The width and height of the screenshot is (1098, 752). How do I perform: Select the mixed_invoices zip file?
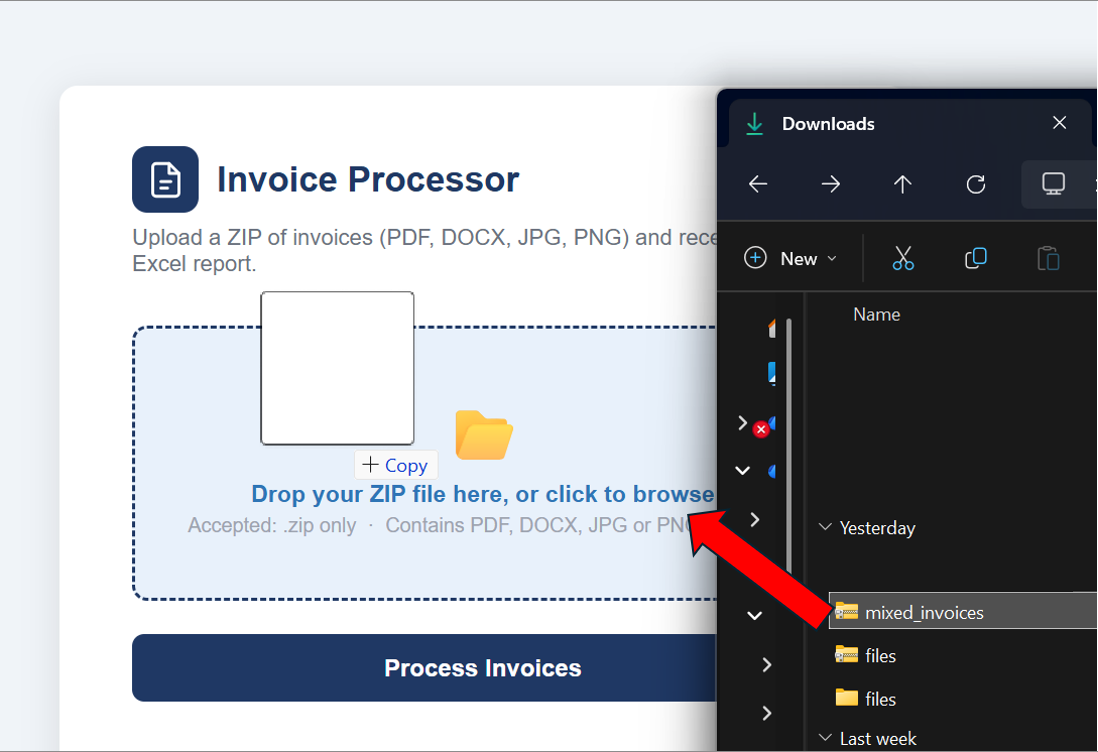point(963,612)
